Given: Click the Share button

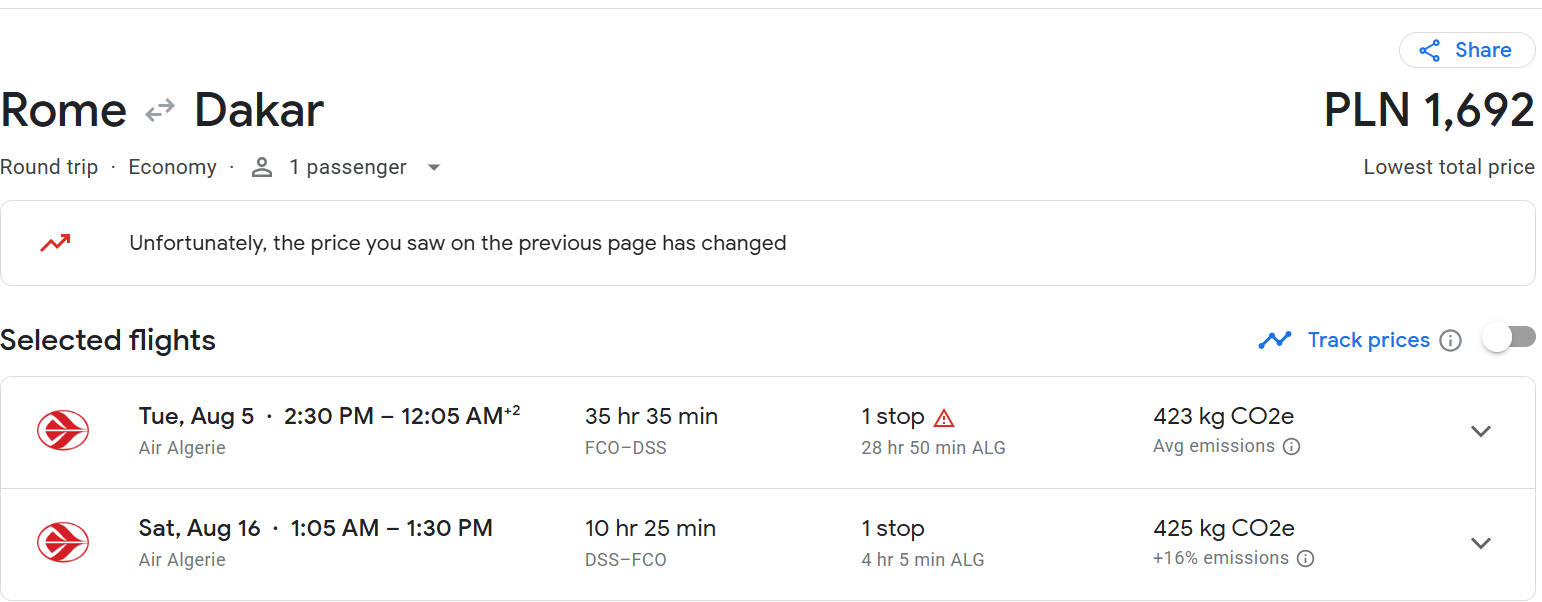Looking at the screenshot, I should point(1467,50).
